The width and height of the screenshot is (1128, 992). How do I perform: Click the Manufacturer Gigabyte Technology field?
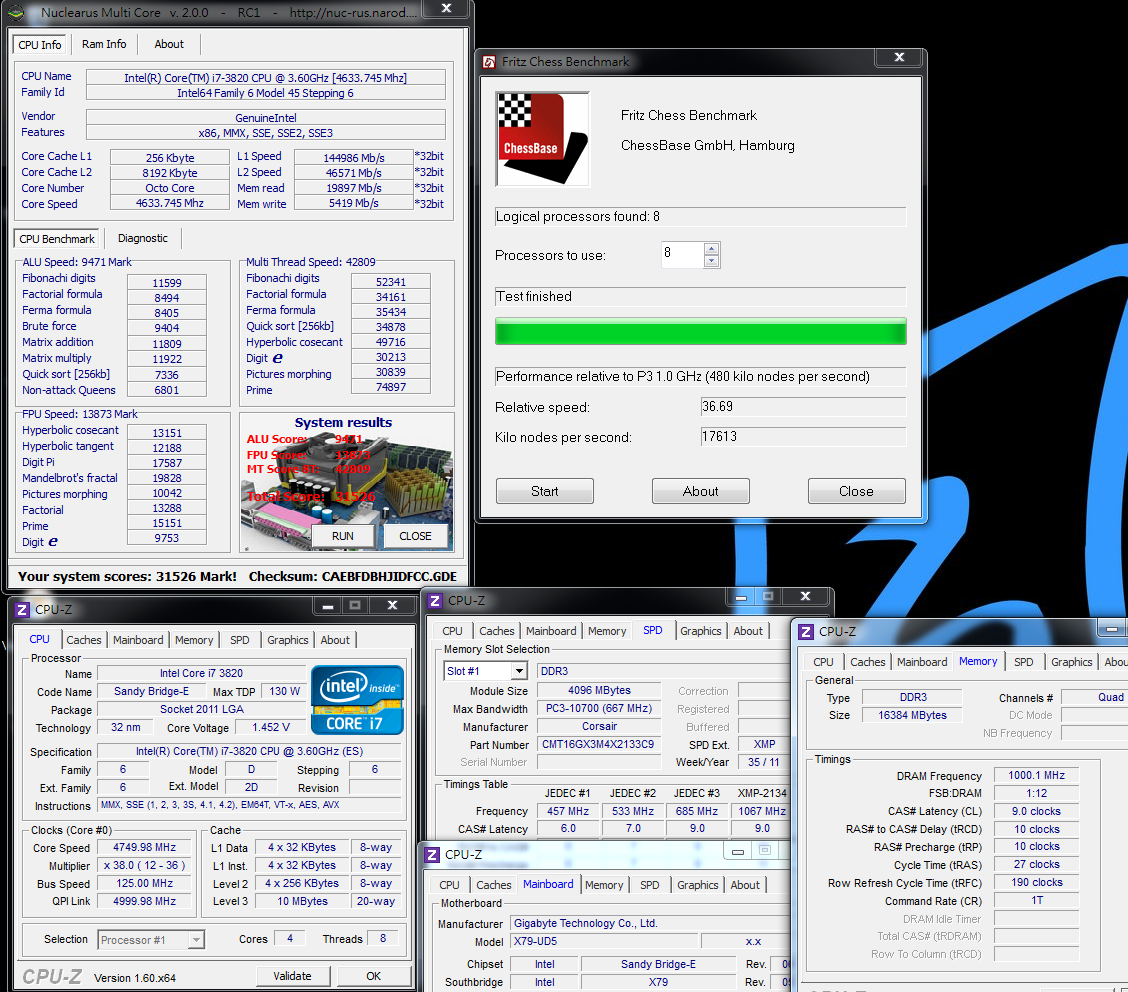click(x=651, y=923)
